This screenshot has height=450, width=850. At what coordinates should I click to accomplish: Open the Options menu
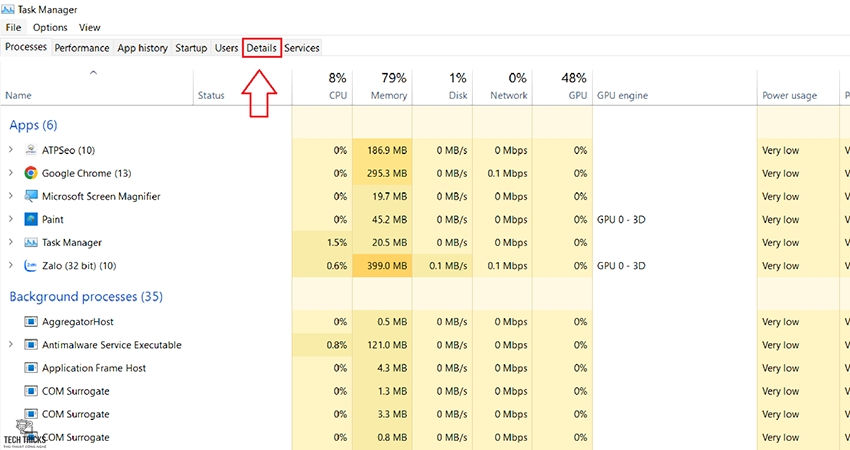[x=50, y=27]
